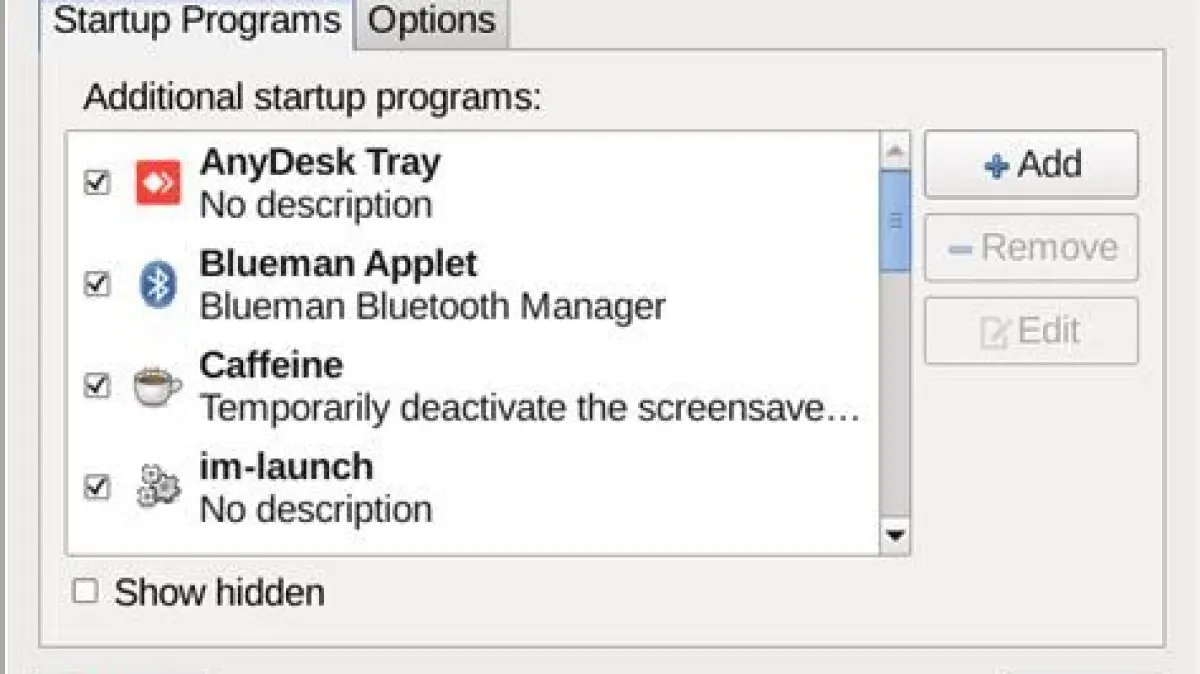This screenshot has height=674, width=1200.
Task: Uncheck the AnyDesk Tray checkbox
Action: coord(96,183)
